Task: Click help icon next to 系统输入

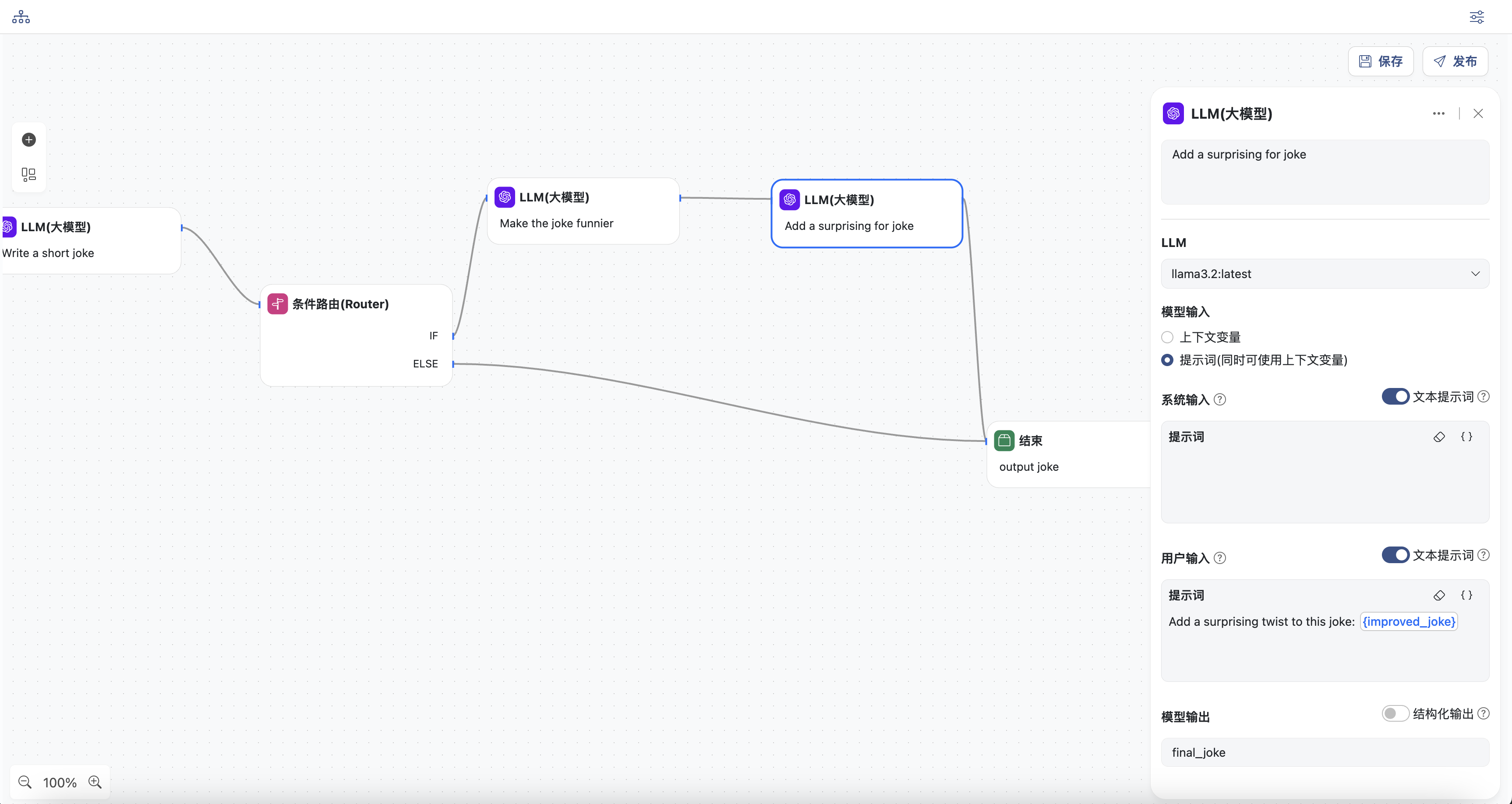Action: pyautogui.click(x=1220, y=400)
